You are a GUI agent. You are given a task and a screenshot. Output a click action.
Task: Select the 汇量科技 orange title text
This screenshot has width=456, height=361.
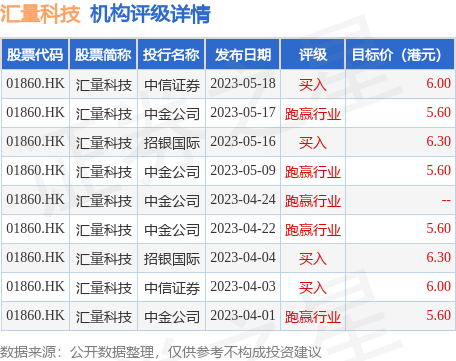(x=40, y=14)
